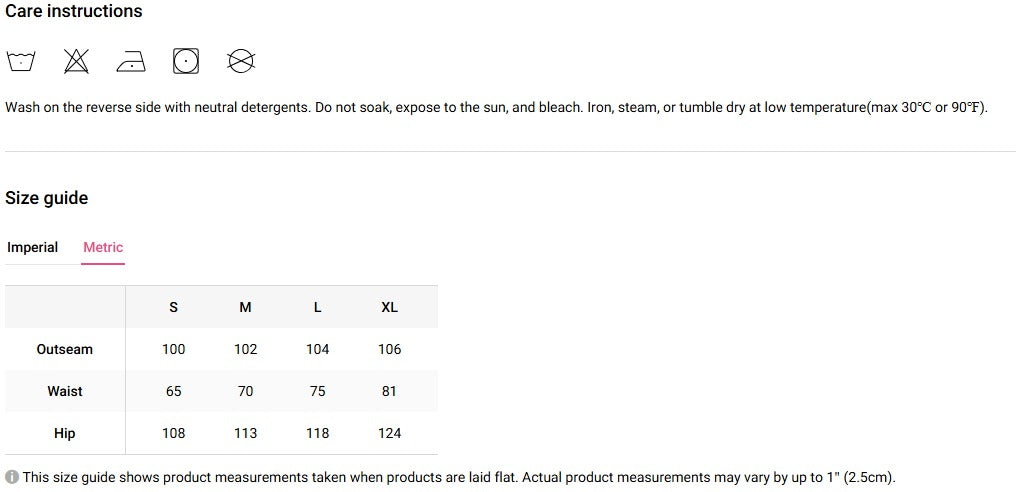Click the Outseam row label

point(65,349)
